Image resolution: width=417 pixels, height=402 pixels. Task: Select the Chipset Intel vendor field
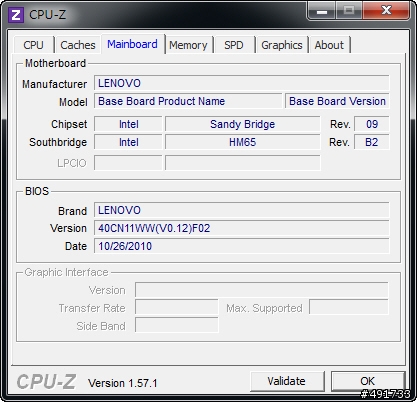(x=128, y=124)
